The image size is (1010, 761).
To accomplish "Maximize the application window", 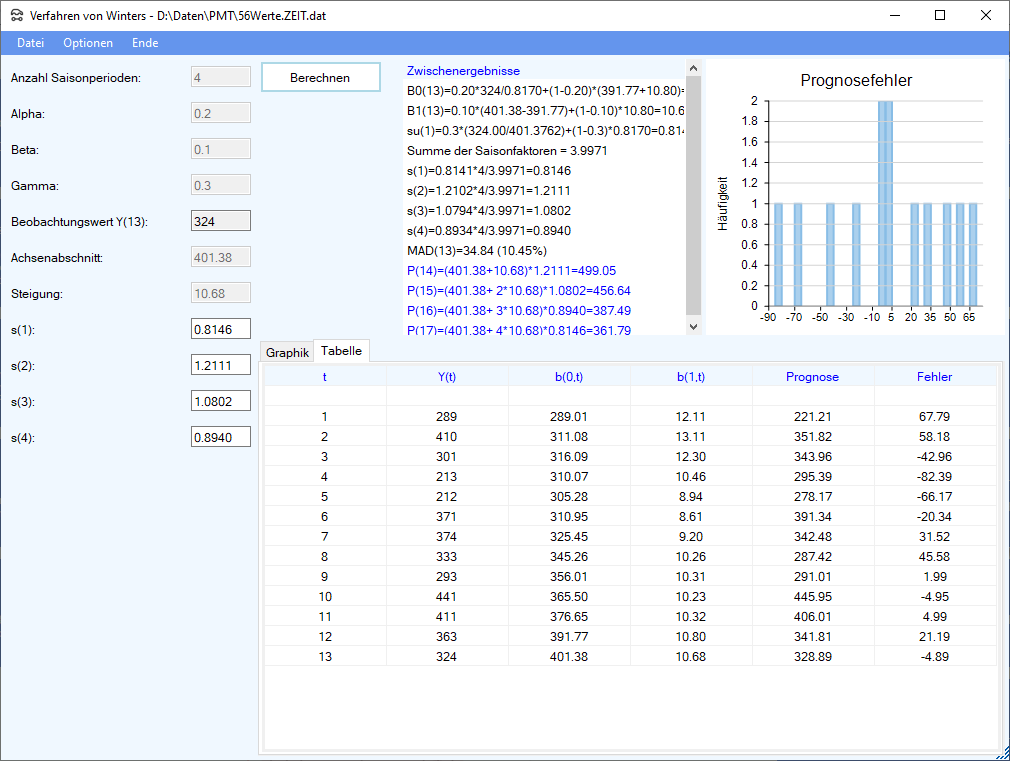I will [940, 15].
